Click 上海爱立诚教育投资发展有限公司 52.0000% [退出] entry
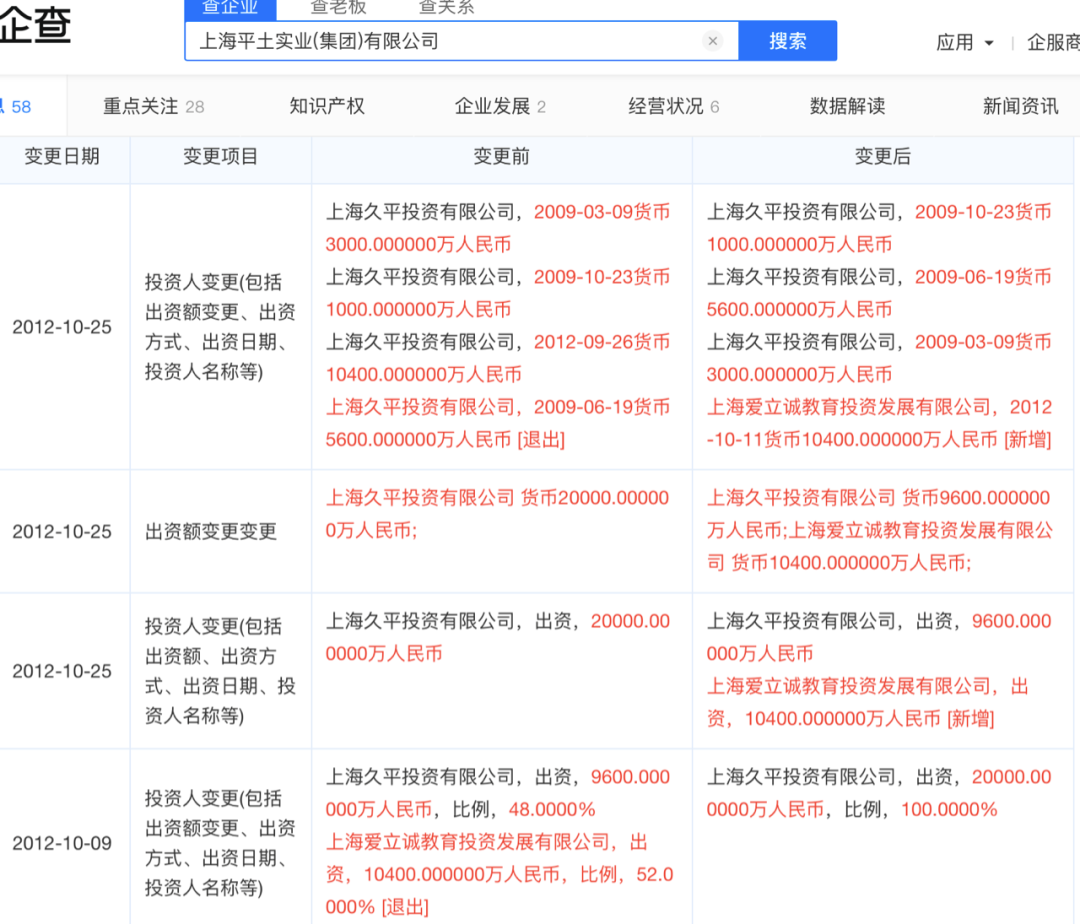 click(499, 874)
